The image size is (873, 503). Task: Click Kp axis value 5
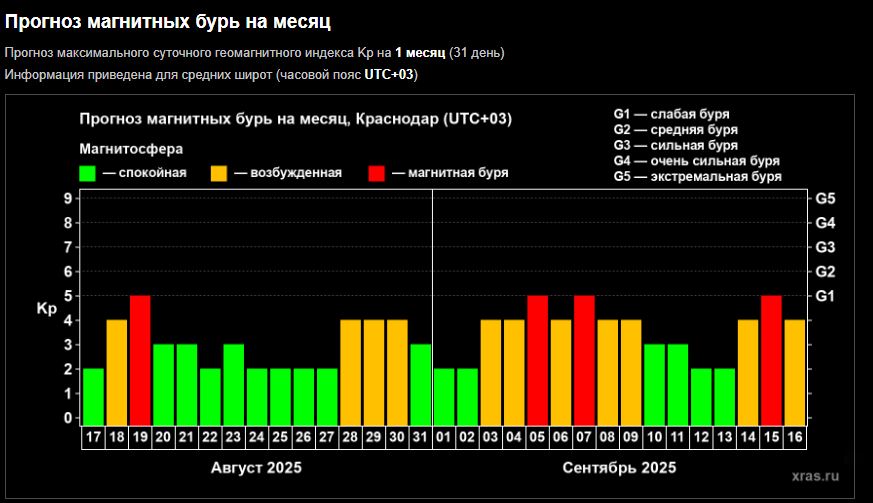tap(68, 296)
